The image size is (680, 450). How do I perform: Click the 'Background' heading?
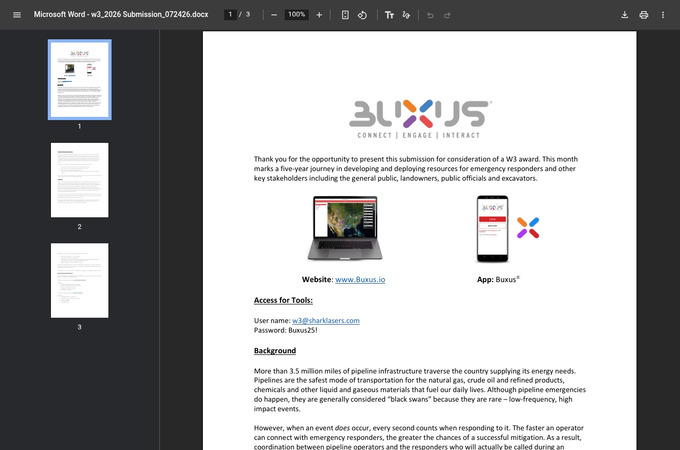coord(275,350)
